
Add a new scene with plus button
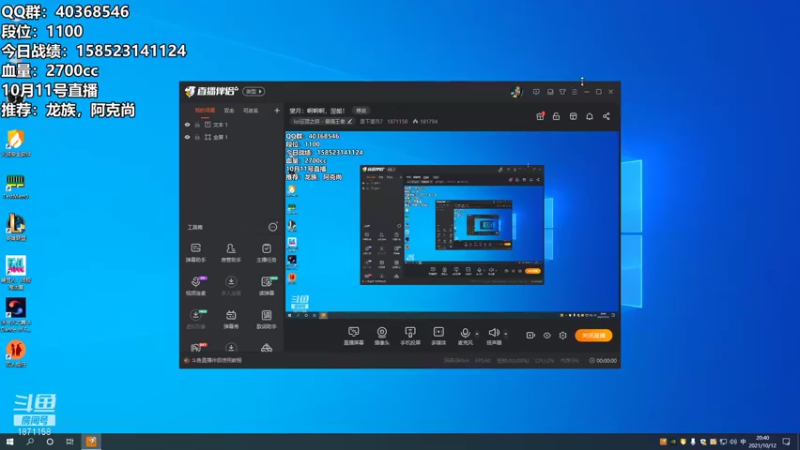(277, 110)
